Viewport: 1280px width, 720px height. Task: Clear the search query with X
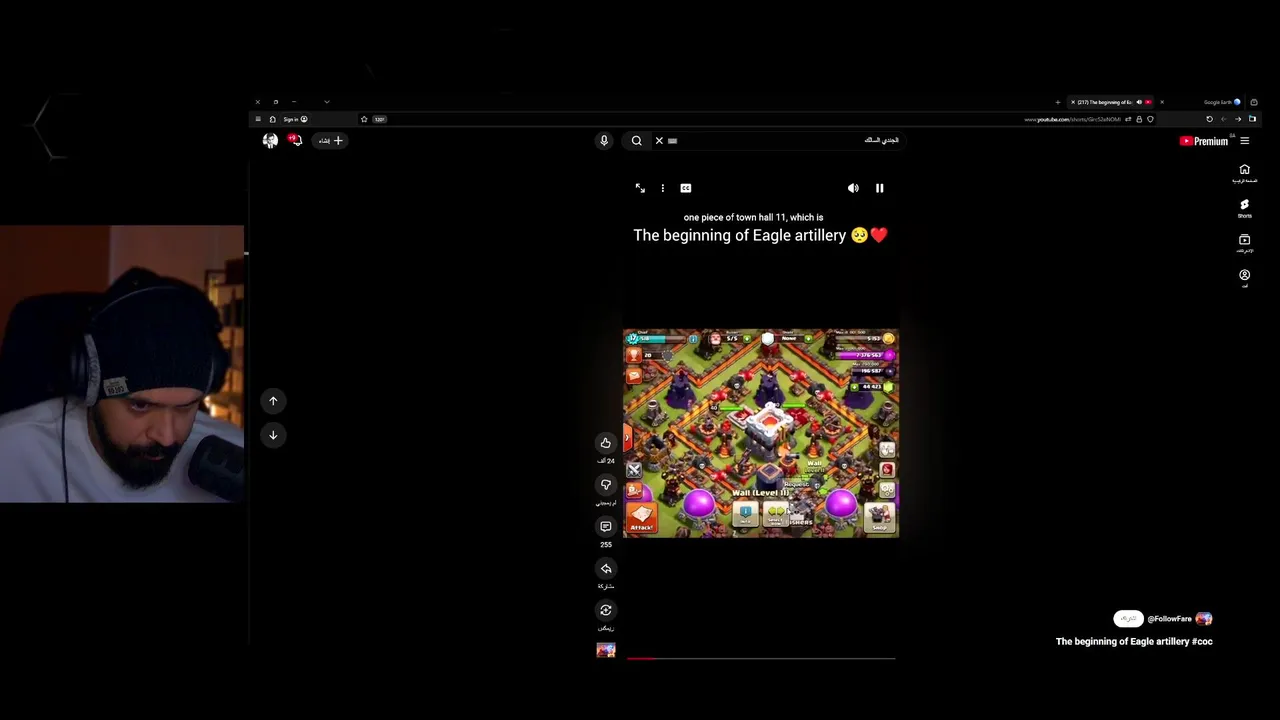point(659,141)
